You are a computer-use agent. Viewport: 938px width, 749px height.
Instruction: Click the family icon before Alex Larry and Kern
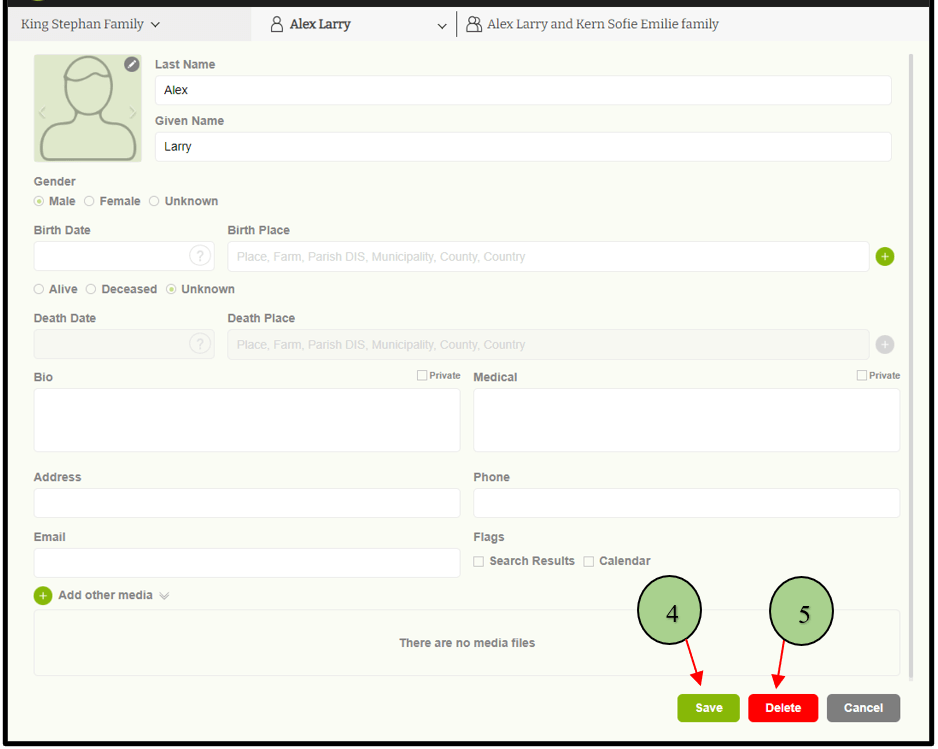click(474, 25)
